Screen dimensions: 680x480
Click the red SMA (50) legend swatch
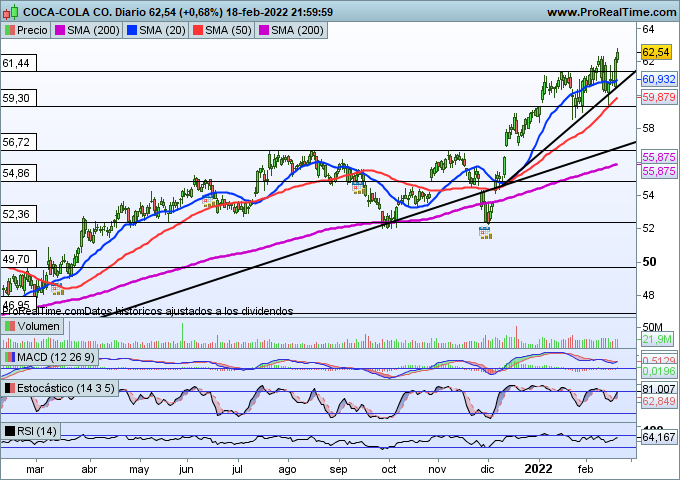[198, 30]
